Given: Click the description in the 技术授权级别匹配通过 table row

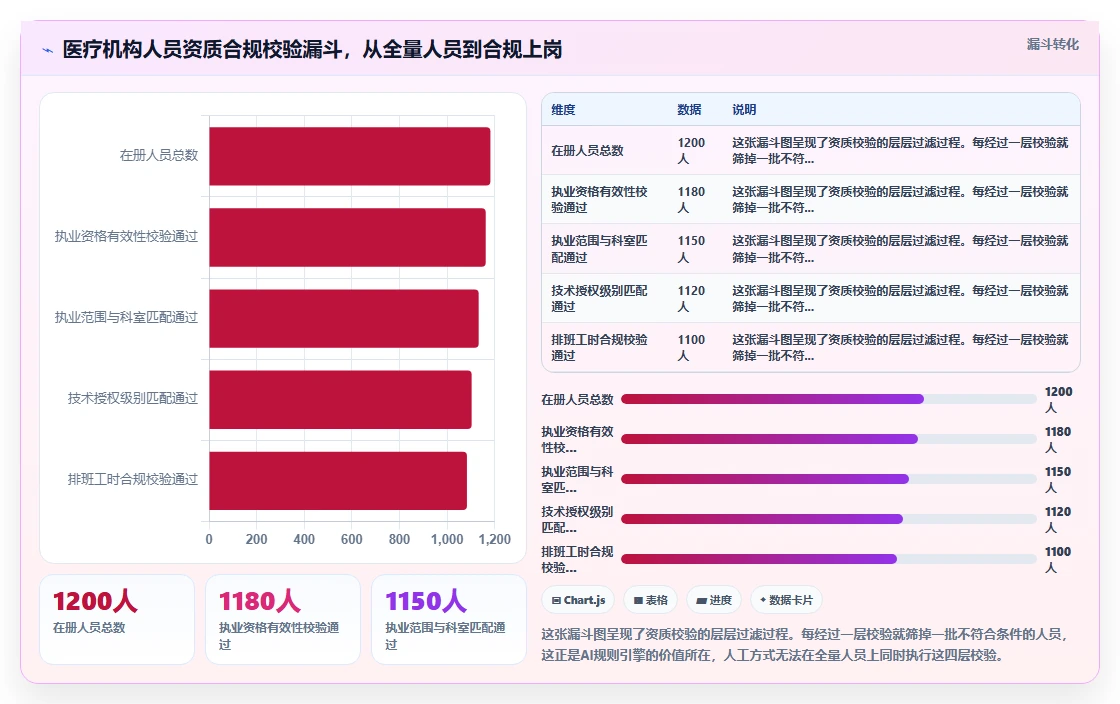Looking at the screenshot, I should tap(900, 298).
